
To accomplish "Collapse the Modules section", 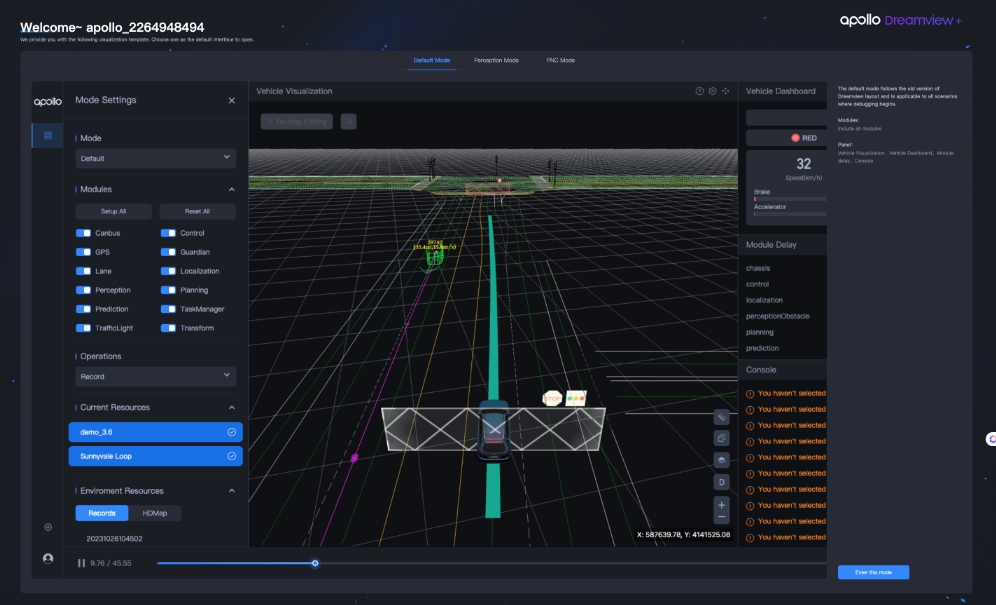I will 232,189.
